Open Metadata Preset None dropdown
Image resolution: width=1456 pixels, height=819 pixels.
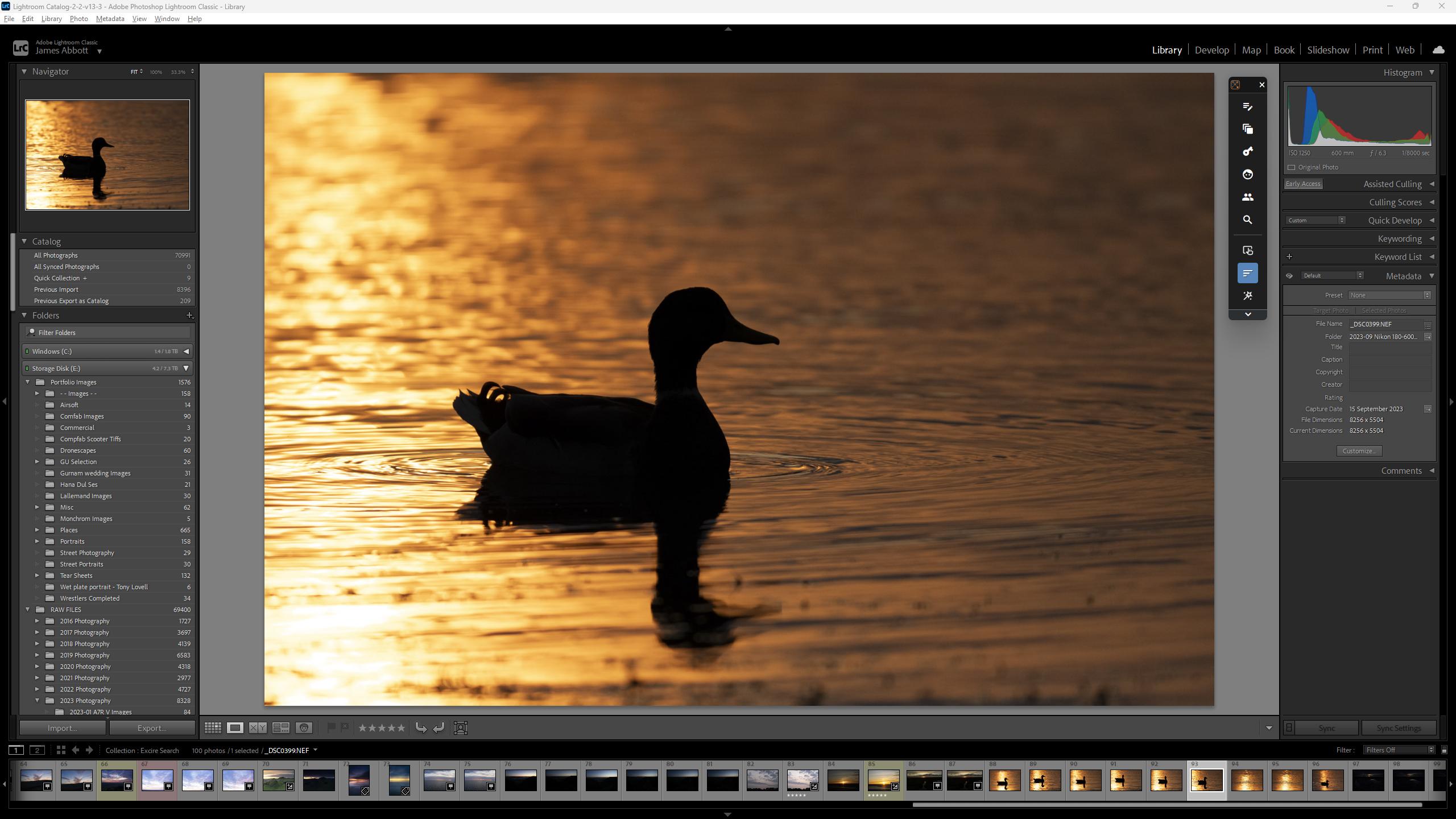pyautogui.click(x=1389, y=295)
